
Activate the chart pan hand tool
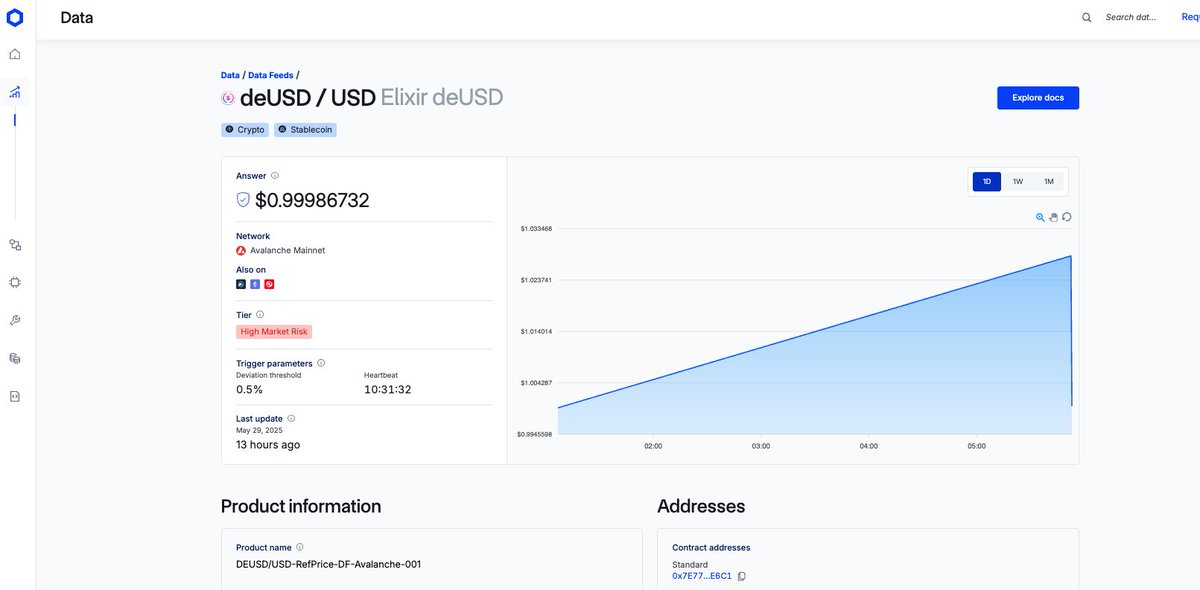[x=1053, y=217]
